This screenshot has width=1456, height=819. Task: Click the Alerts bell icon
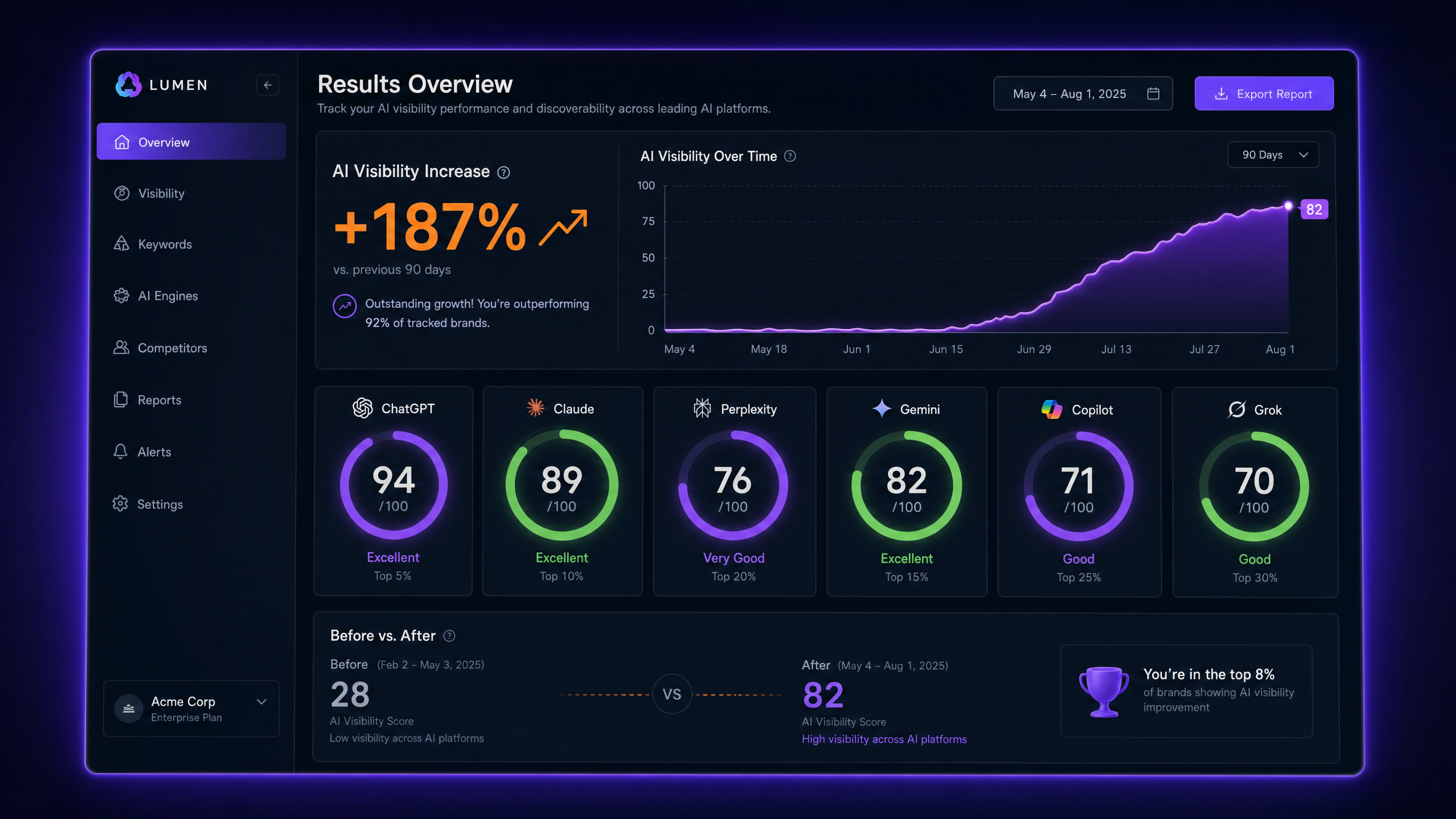point(120,452)
